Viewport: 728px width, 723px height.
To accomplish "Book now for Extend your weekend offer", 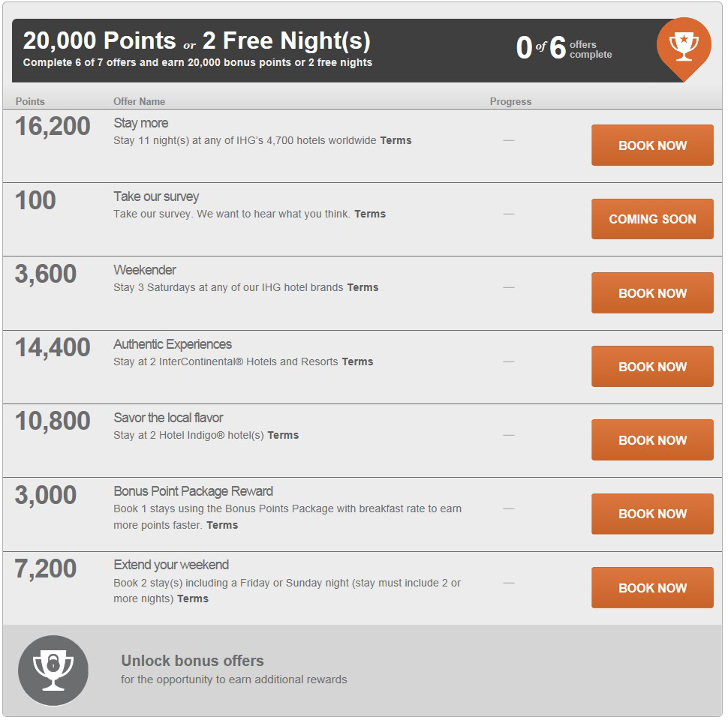I will (x=652, y=588).
